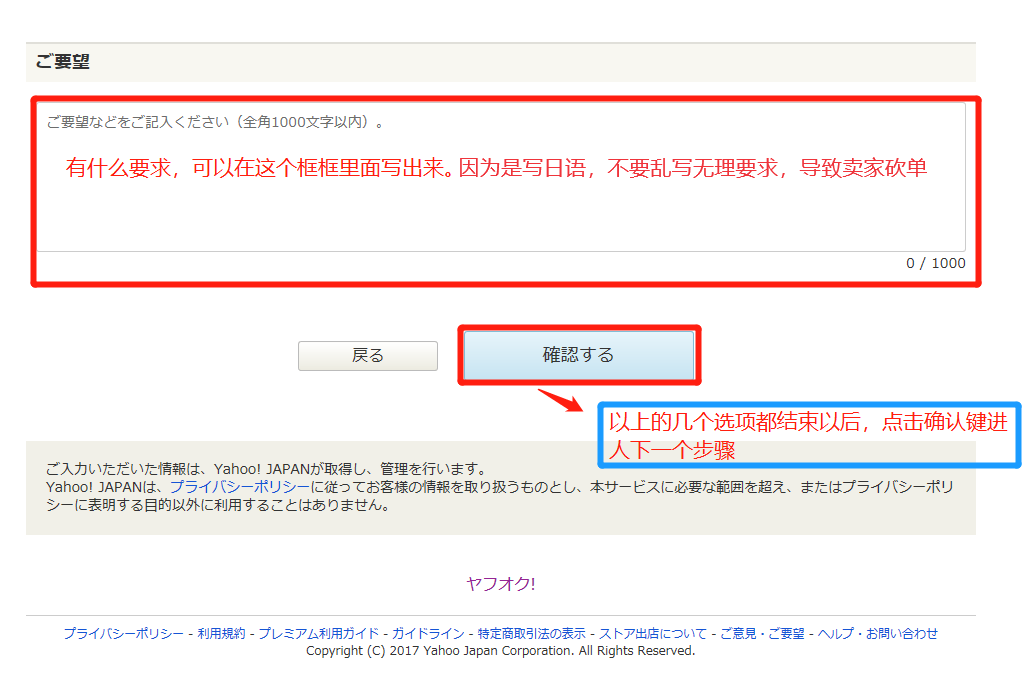Viewport: 1026px width, 675px height.
Task: Click the Yahoo Japan copyright text
Action: tap(500, 650)
